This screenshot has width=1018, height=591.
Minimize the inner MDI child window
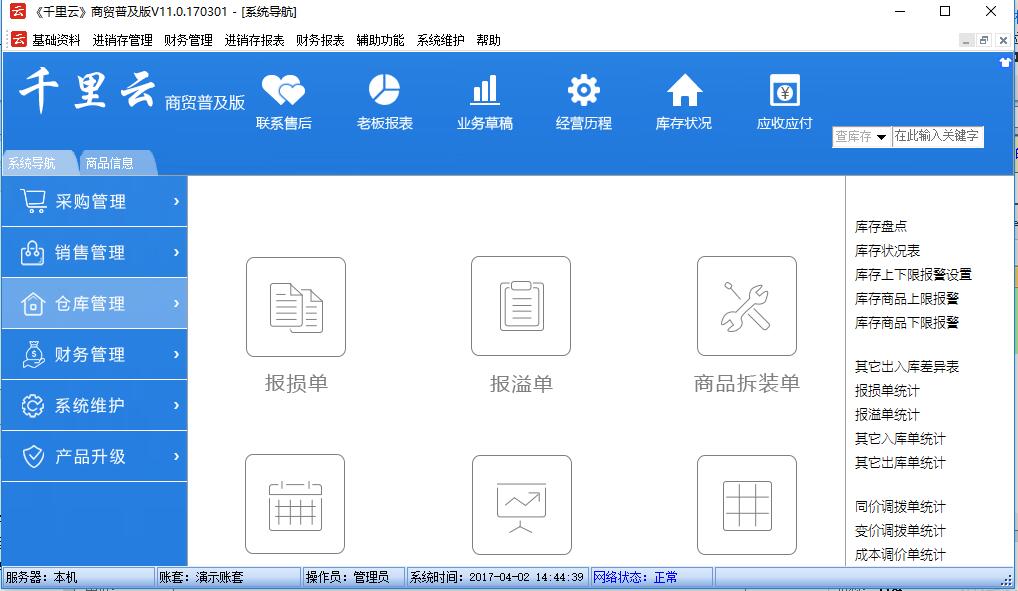pyautogui.click(x=966, y=40)
